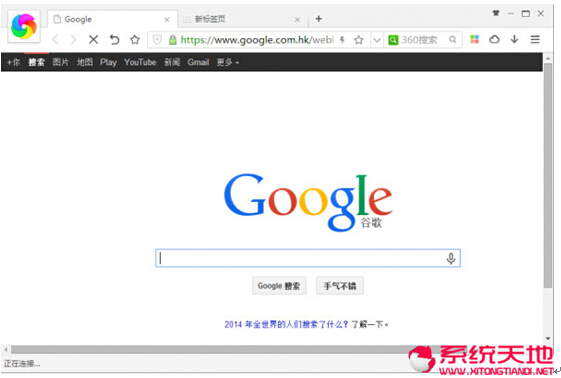
Task: Open 2014 年全世界的人们搜索了什么 link
Action: (286, 324)
